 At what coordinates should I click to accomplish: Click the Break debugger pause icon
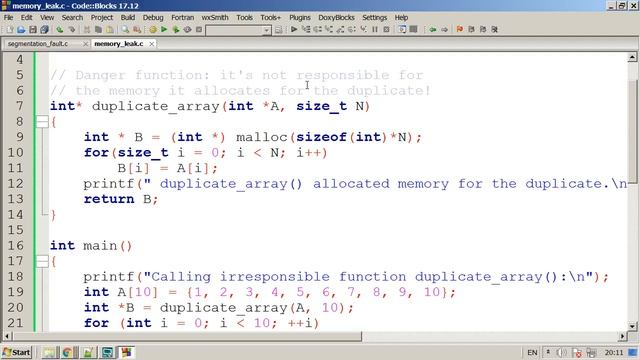pyautogui.click(x=375, y=29)
